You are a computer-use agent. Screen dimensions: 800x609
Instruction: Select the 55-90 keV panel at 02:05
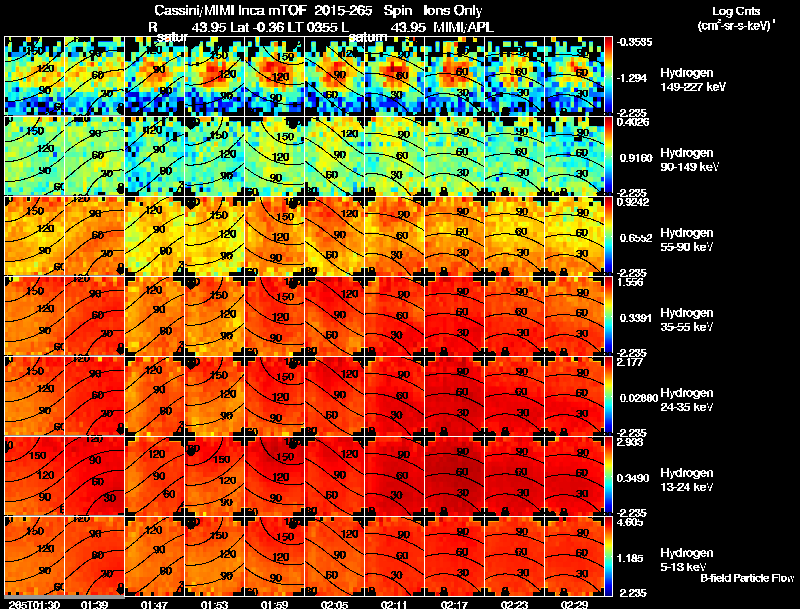pyautogui.click(x=335, y=236)
